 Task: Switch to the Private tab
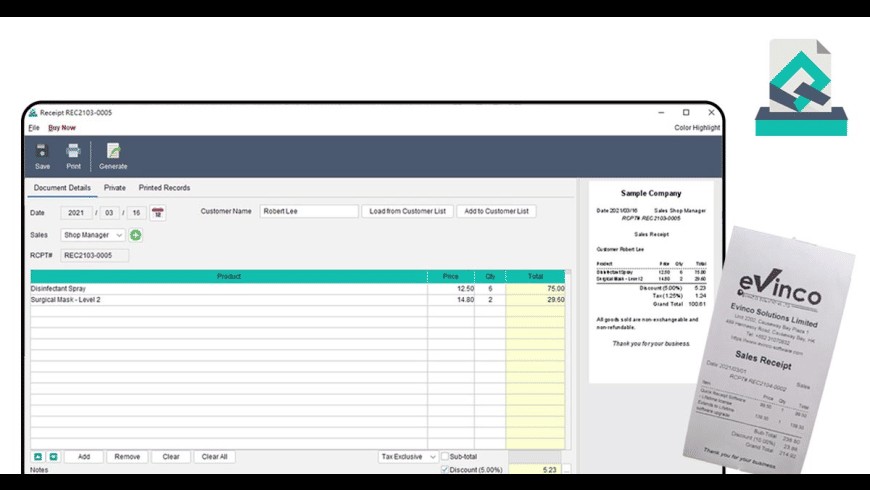click(115, 188)
